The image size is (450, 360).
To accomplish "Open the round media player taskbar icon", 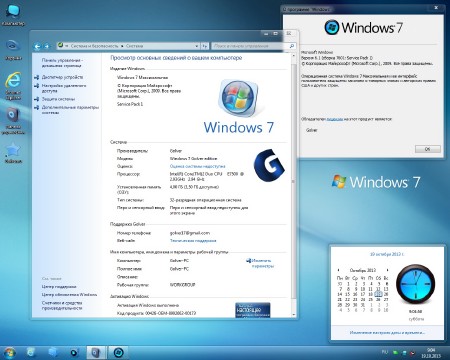I will tap(74, 352).
